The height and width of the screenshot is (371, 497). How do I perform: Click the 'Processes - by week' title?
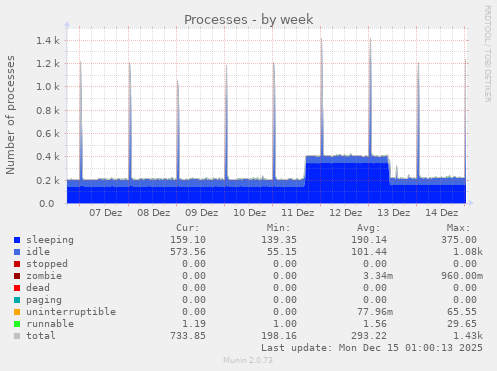pos(249,19)
